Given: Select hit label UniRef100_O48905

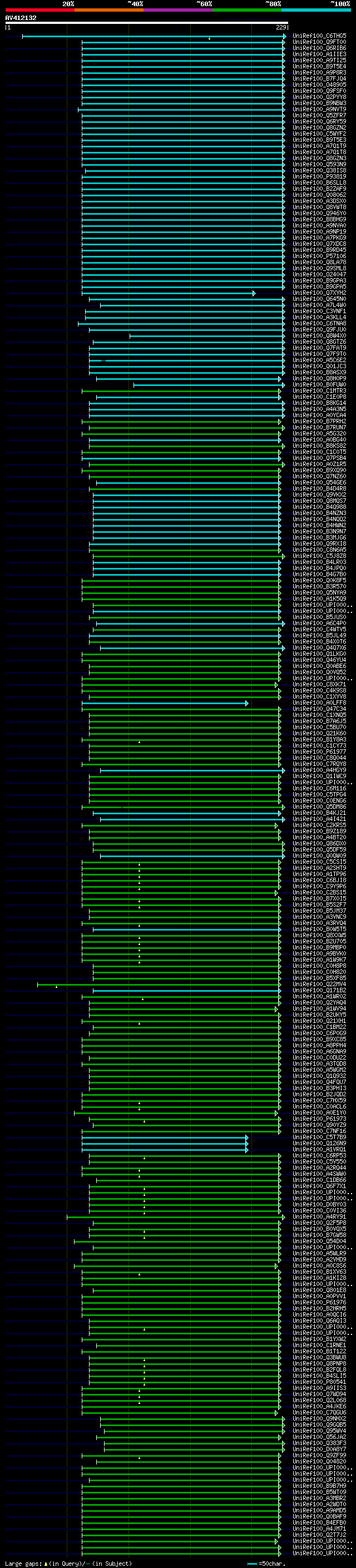Looking at the screenshot, I should point(319,85).
